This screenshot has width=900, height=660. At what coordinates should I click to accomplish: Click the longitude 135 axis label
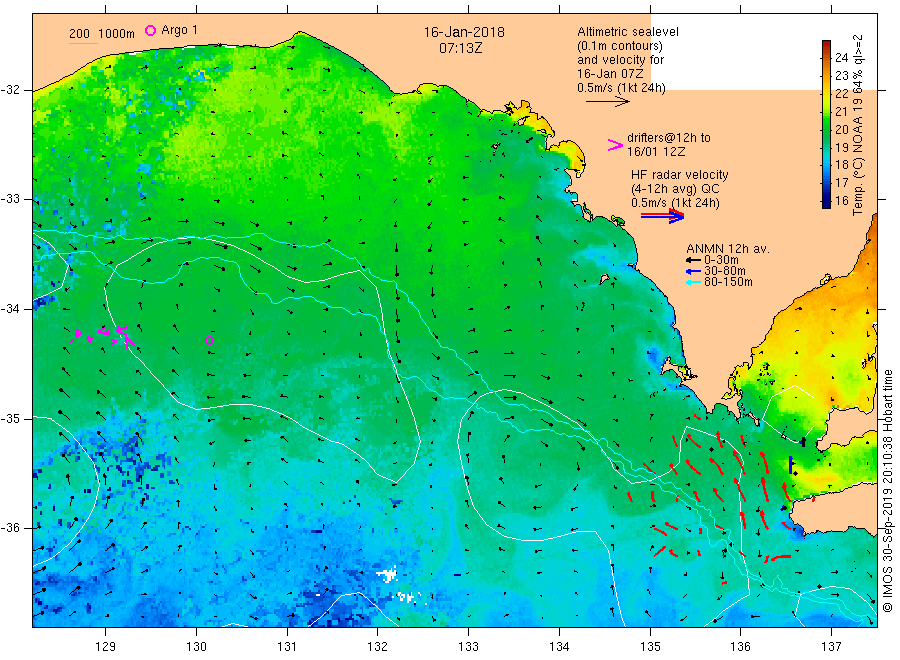click(x=650, y=647)
